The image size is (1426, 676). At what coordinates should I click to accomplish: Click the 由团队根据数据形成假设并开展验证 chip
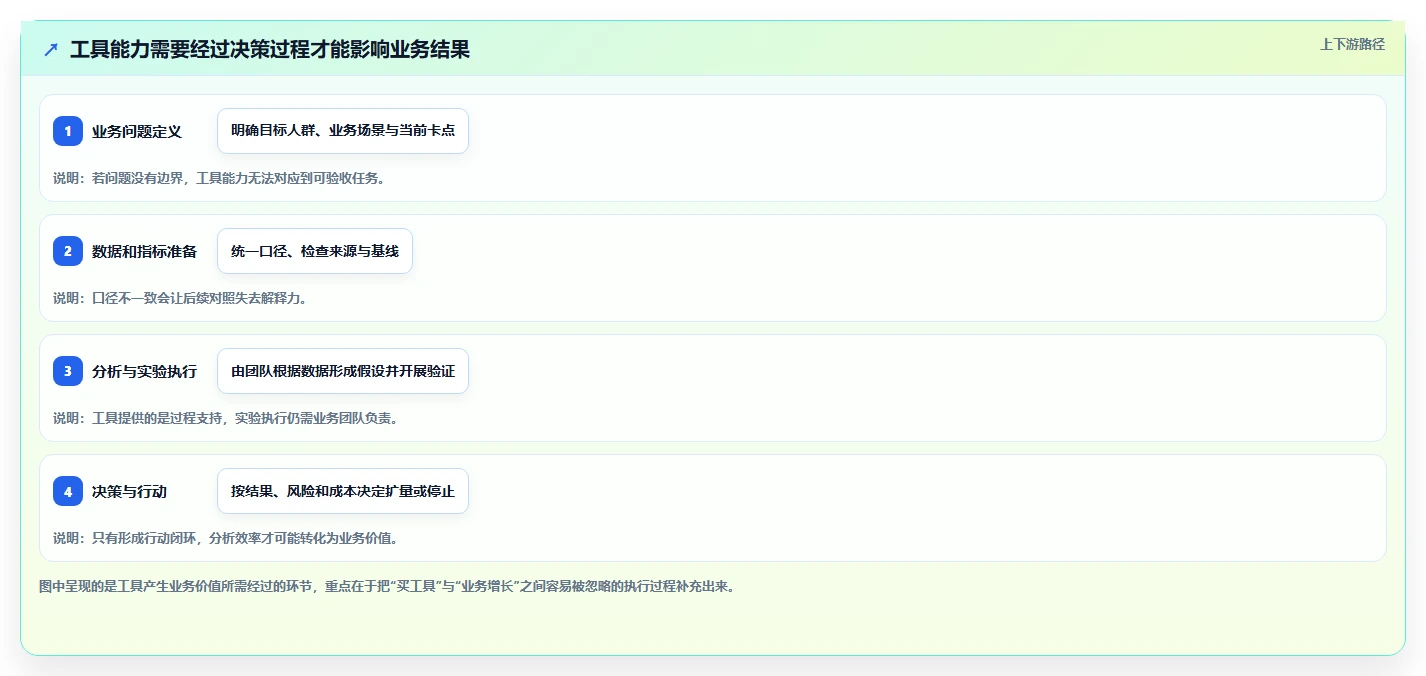click(x=343, y=371)
